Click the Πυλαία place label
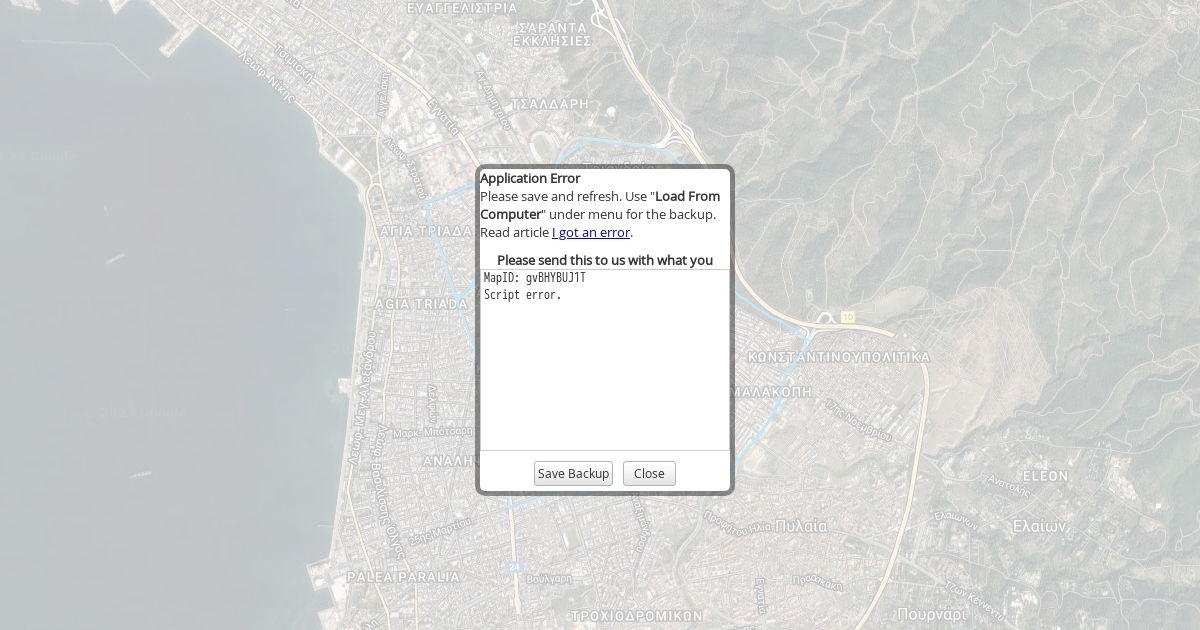 [x=801, y=526]
